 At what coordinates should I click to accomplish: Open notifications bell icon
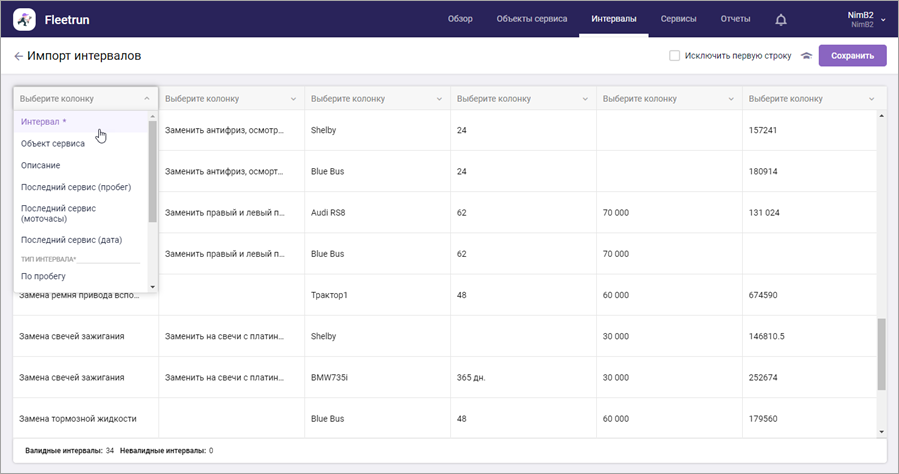click(781, 19)
